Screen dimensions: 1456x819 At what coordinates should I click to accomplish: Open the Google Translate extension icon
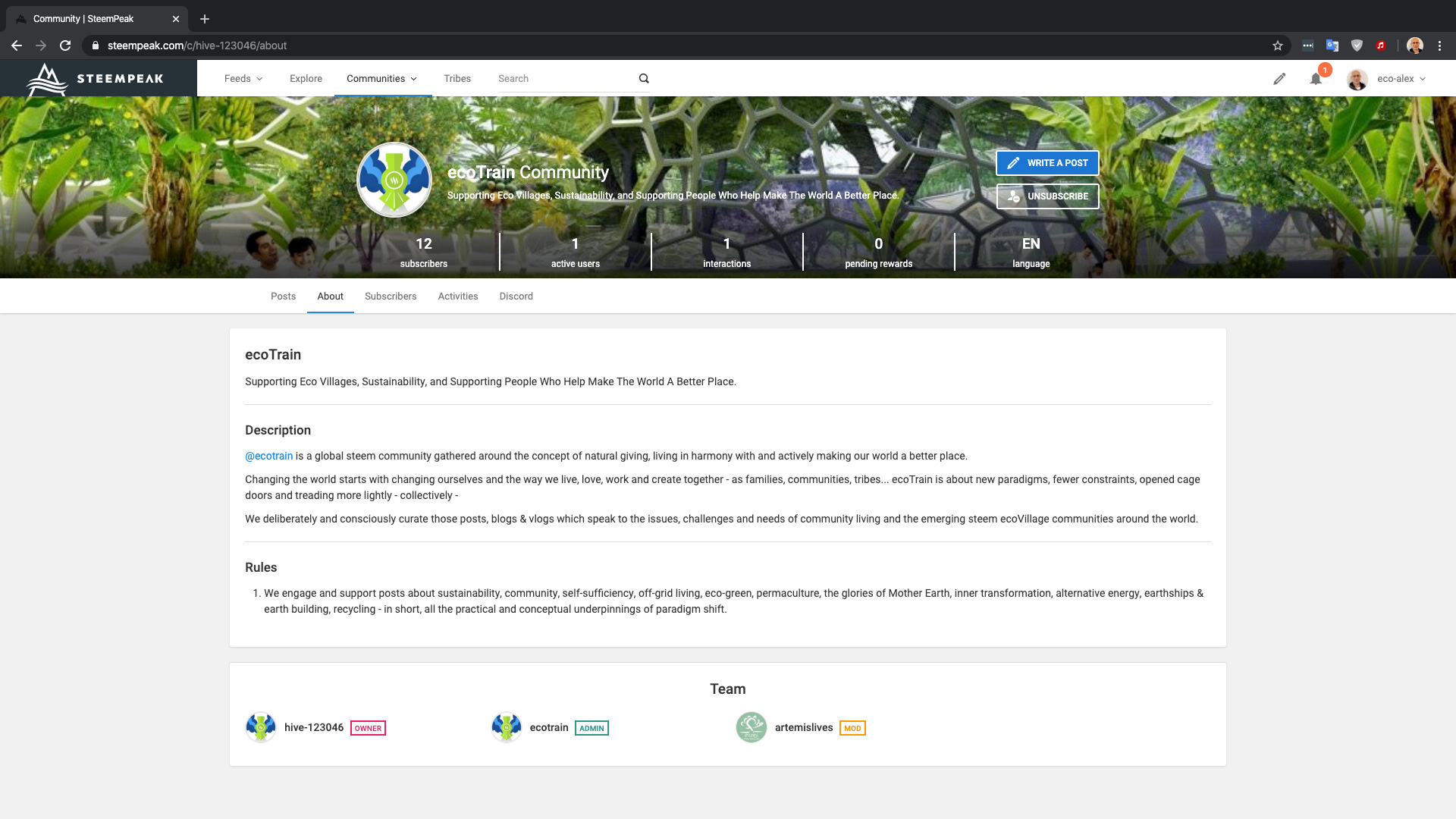(x=1332, y=45)
